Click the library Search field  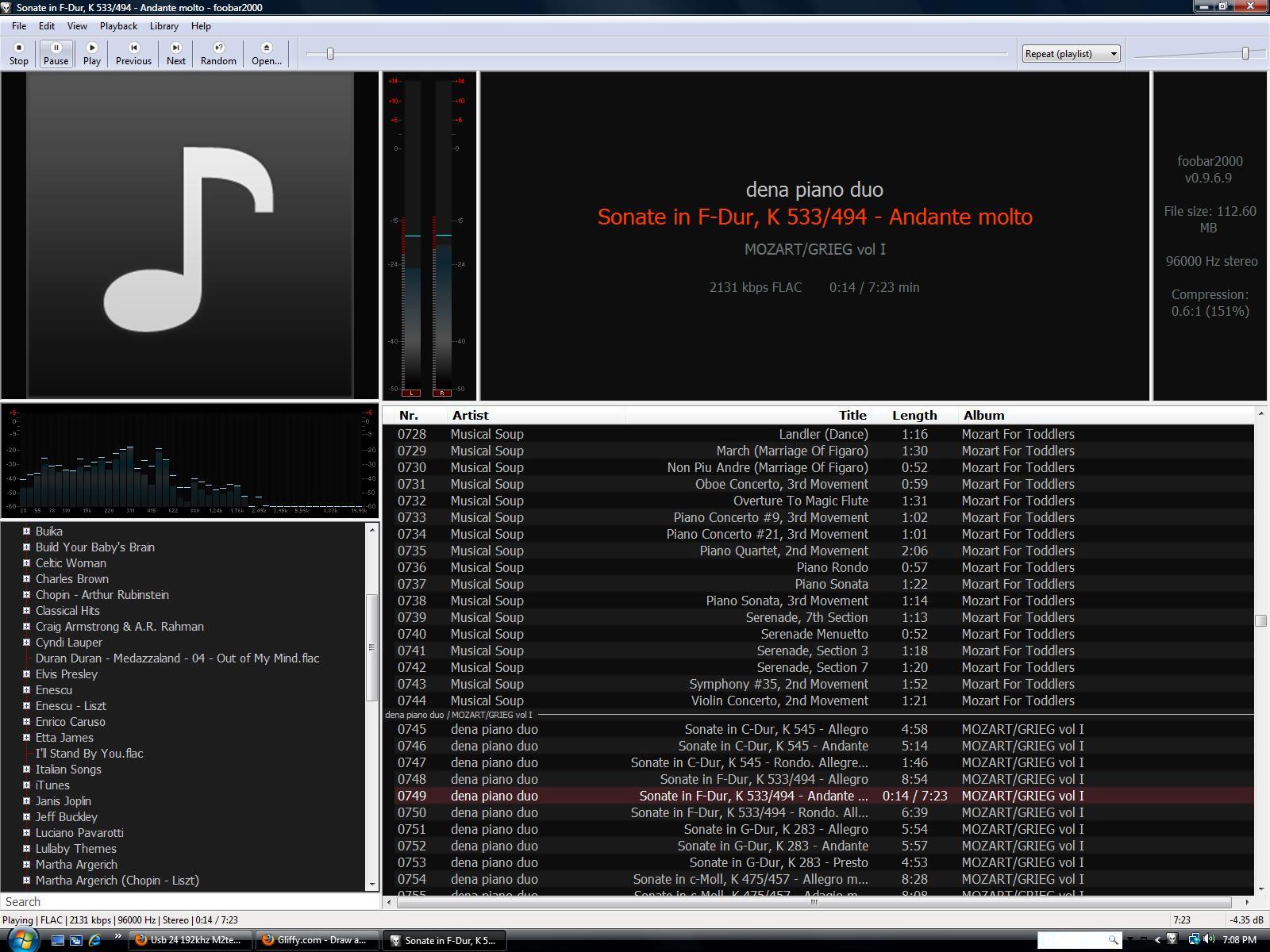(x=189, y=902)
